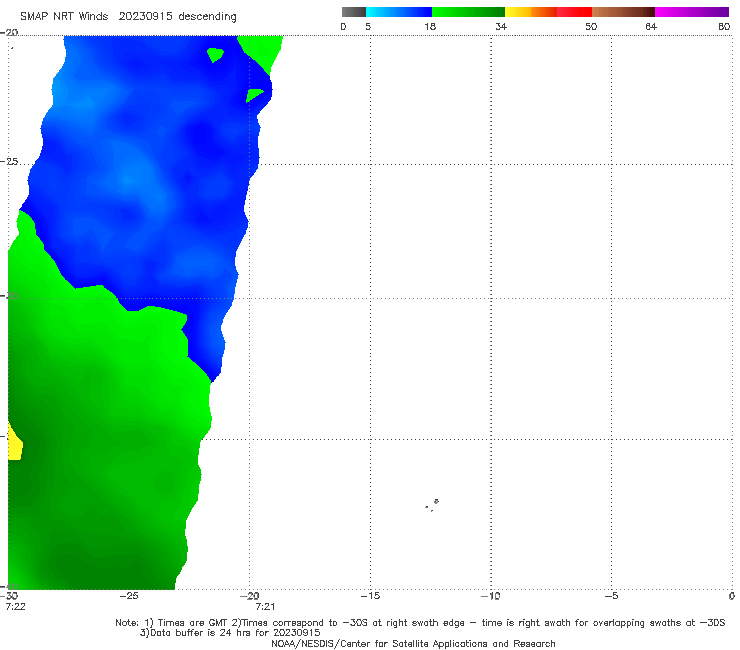Click the '-25' latitude axis label
This screenshot has width=740, height=650.
tap(9, 162)
